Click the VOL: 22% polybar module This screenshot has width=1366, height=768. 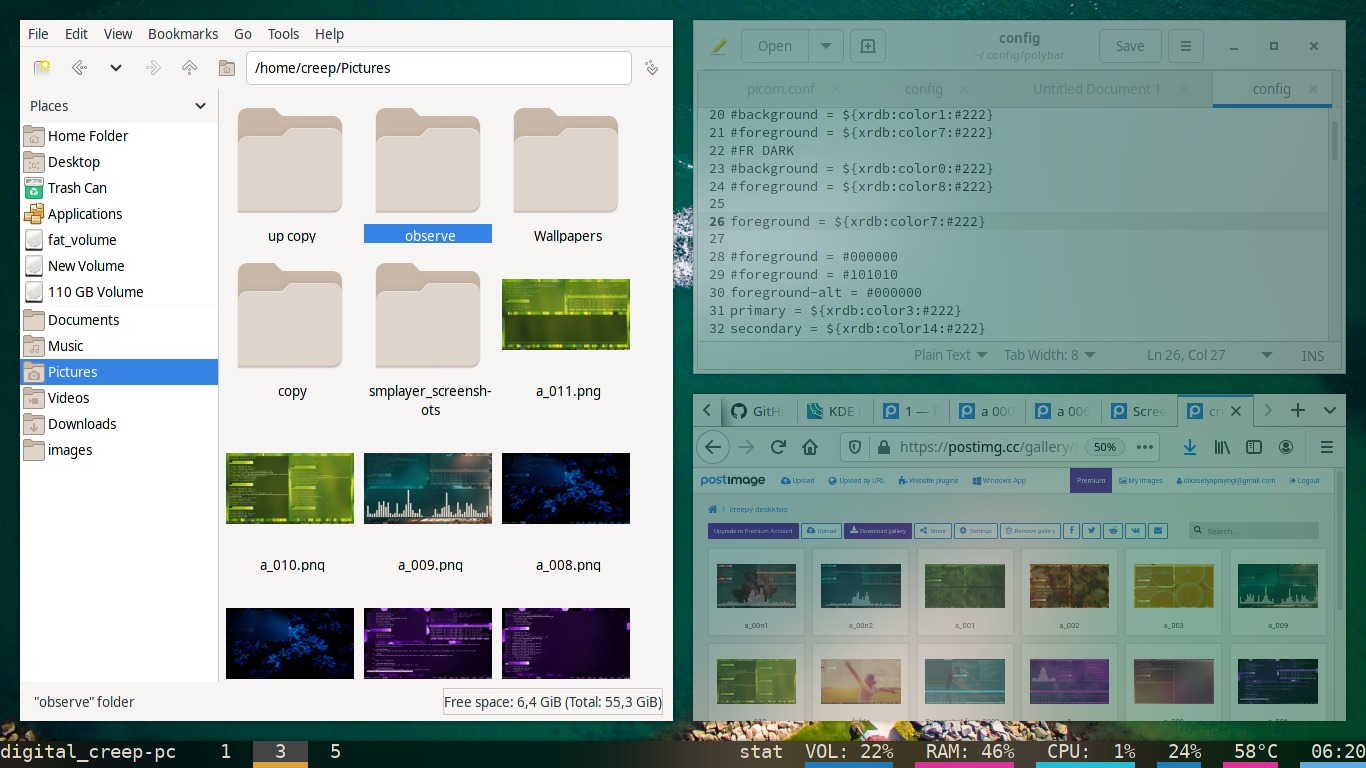[x=849, y=751]
